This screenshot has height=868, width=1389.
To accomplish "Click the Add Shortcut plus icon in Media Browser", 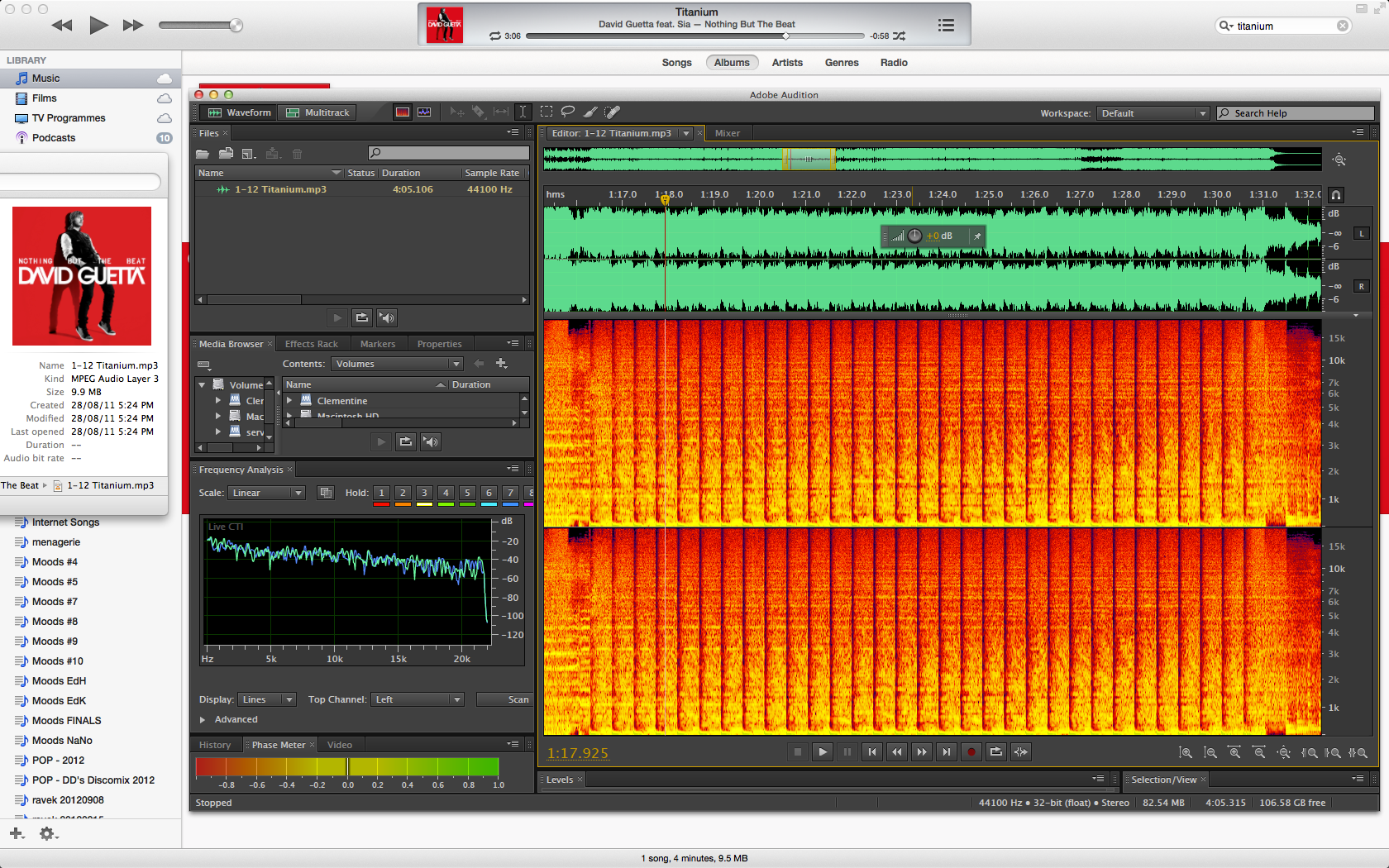I will point(501,364).
